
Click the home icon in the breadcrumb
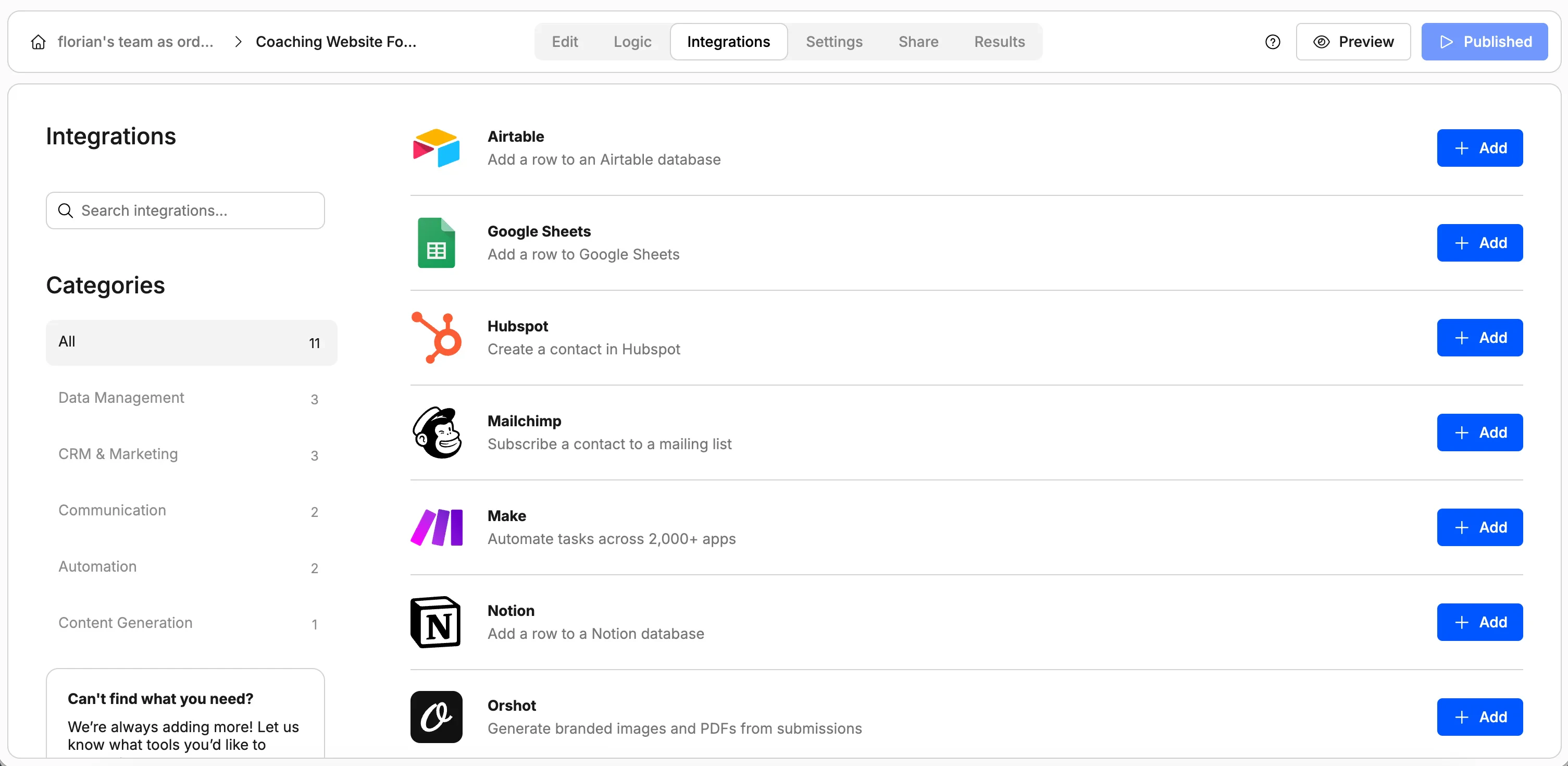coord(38,41)
